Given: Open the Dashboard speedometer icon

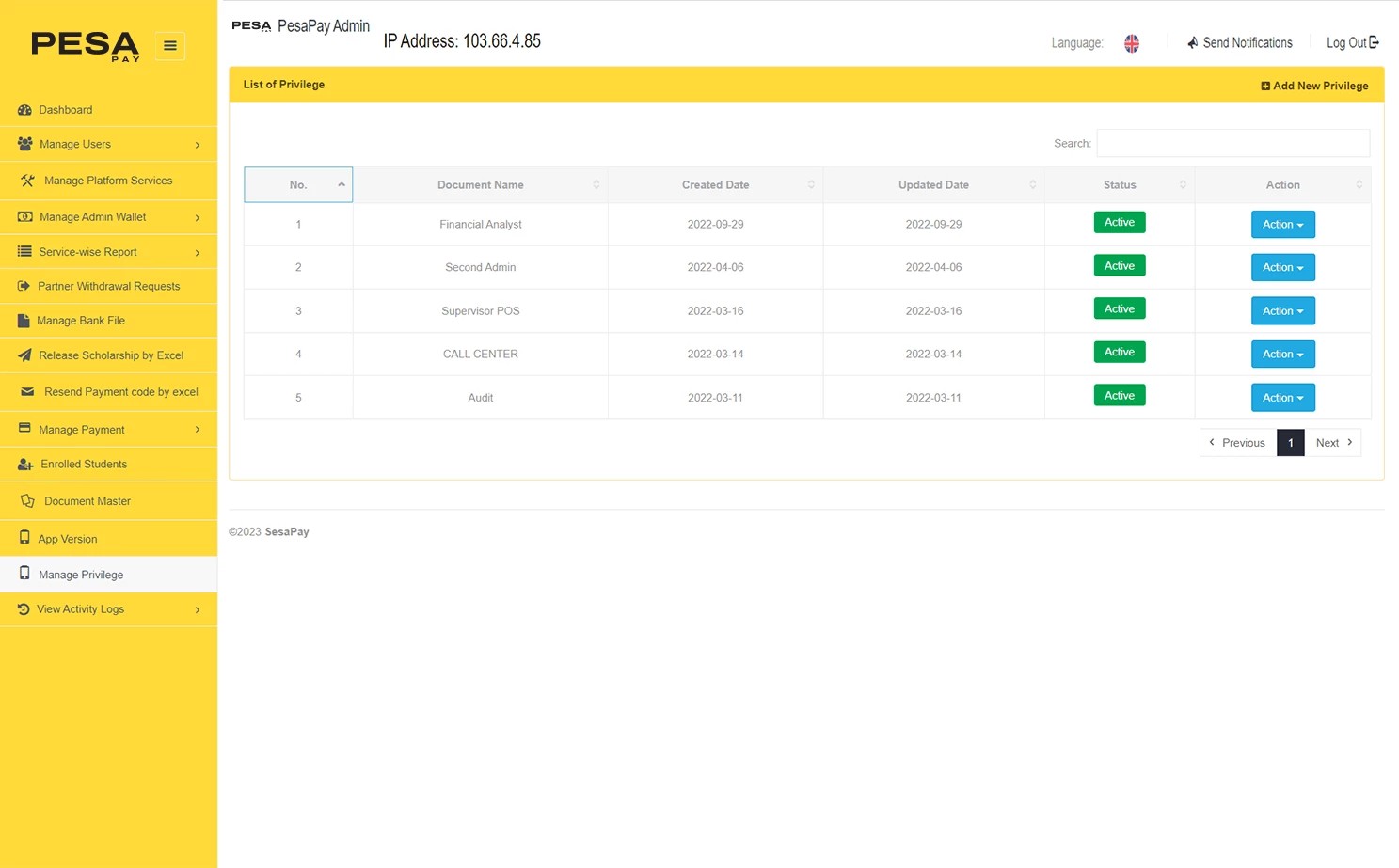Looking at the screenshot, I should [x=24, y=110].
